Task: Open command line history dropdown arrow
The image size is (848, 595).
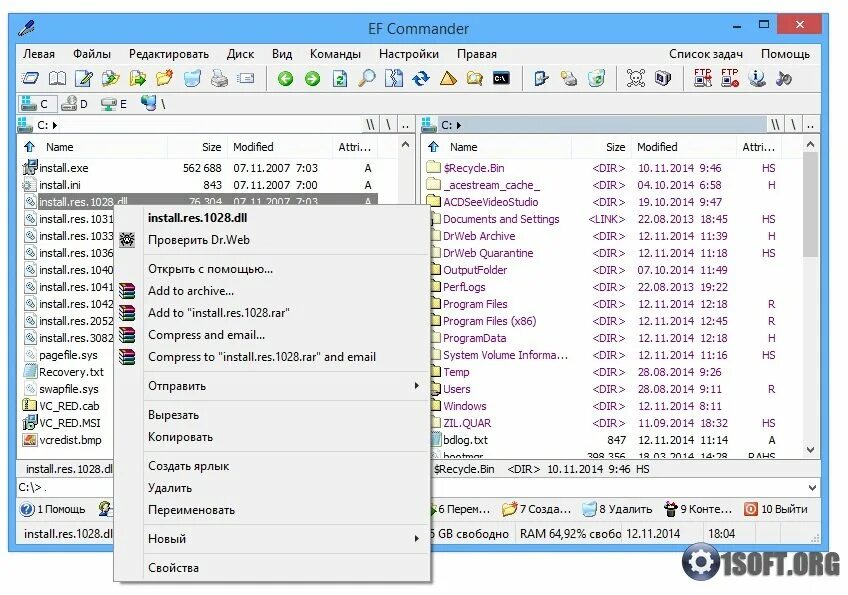Action: (x=812, y=487)
